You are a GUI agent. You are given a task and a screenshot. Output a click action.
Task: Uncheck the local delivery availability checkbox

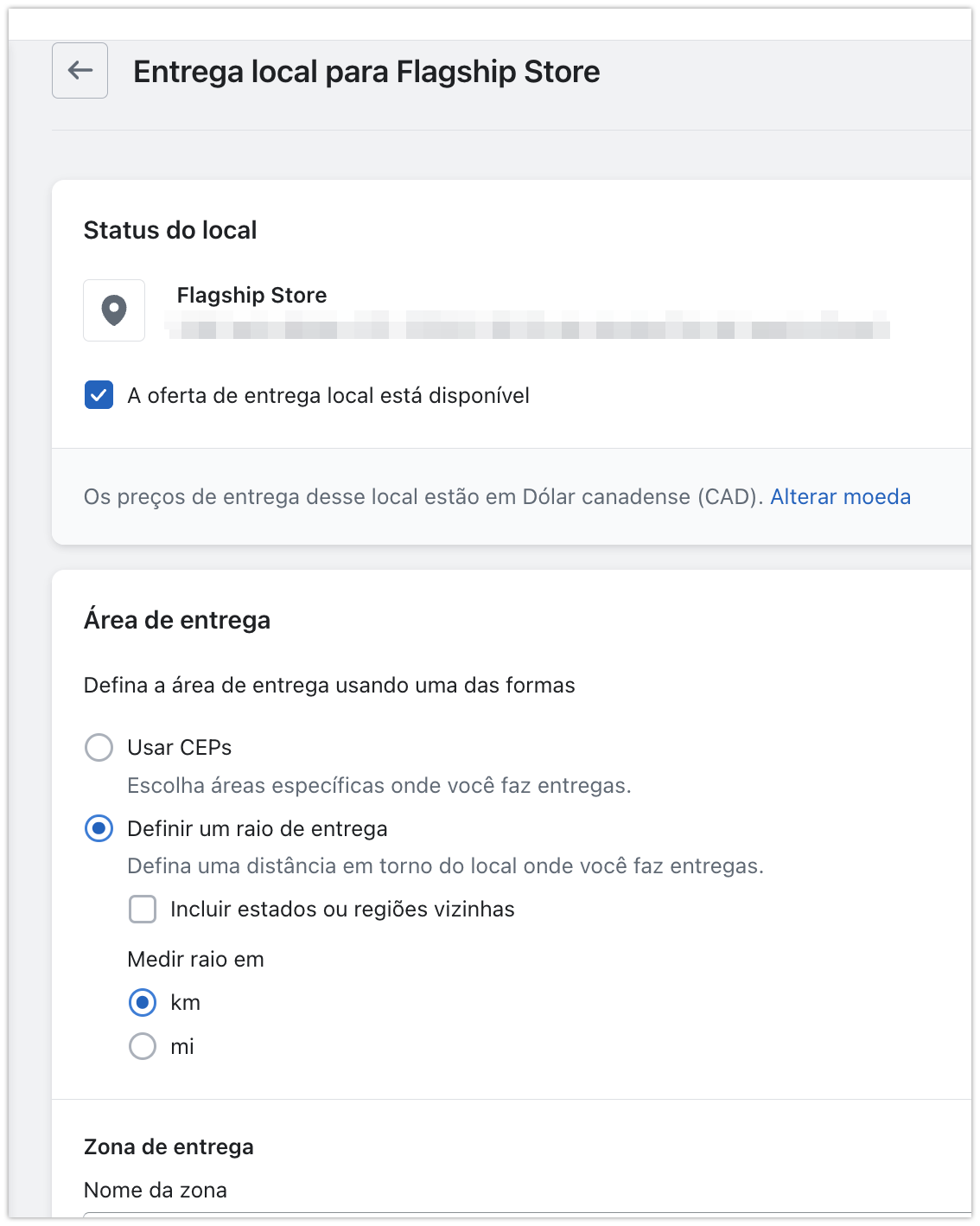pos(99,395)
